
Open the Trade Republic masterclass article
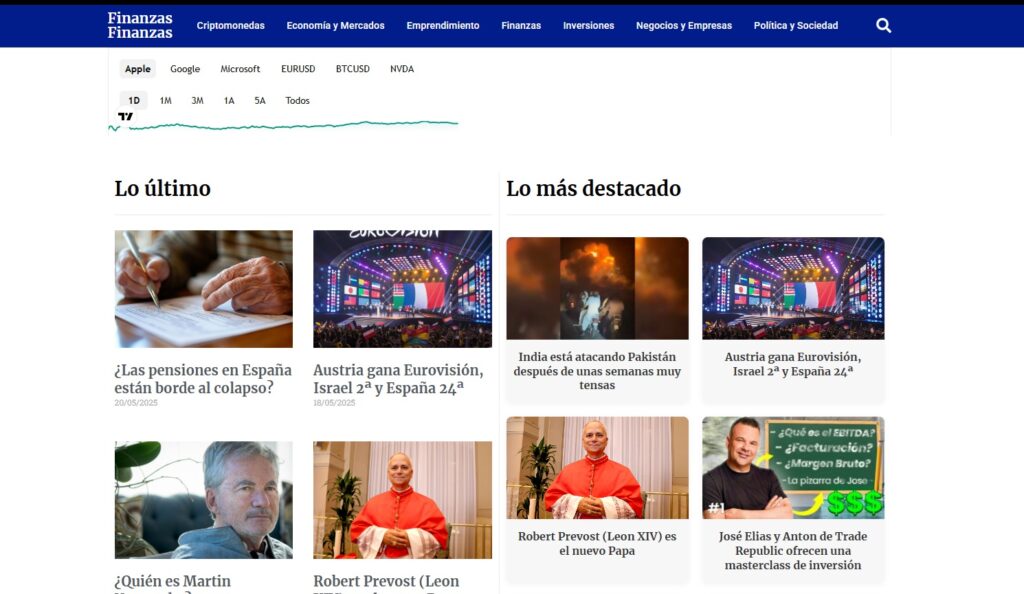point(793,550)
